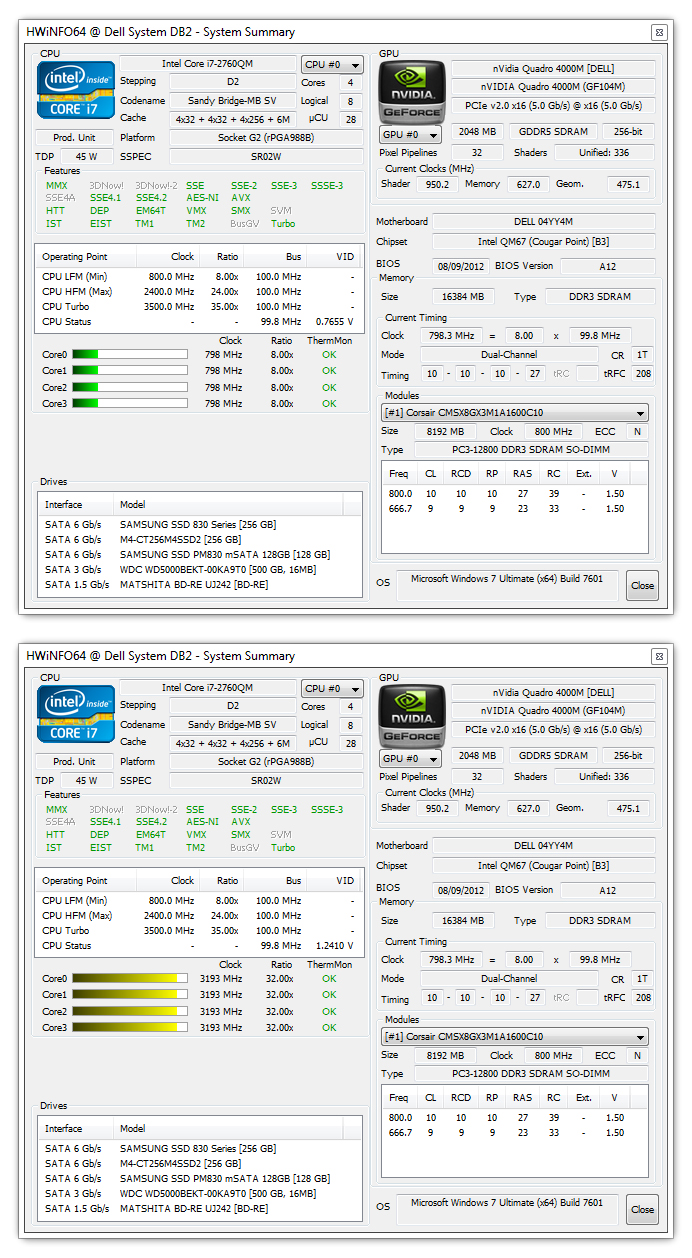Click CPU Status VID value 0.7655 V
This screenshot has width=692, height=1258.
click(x=335, y=322)
